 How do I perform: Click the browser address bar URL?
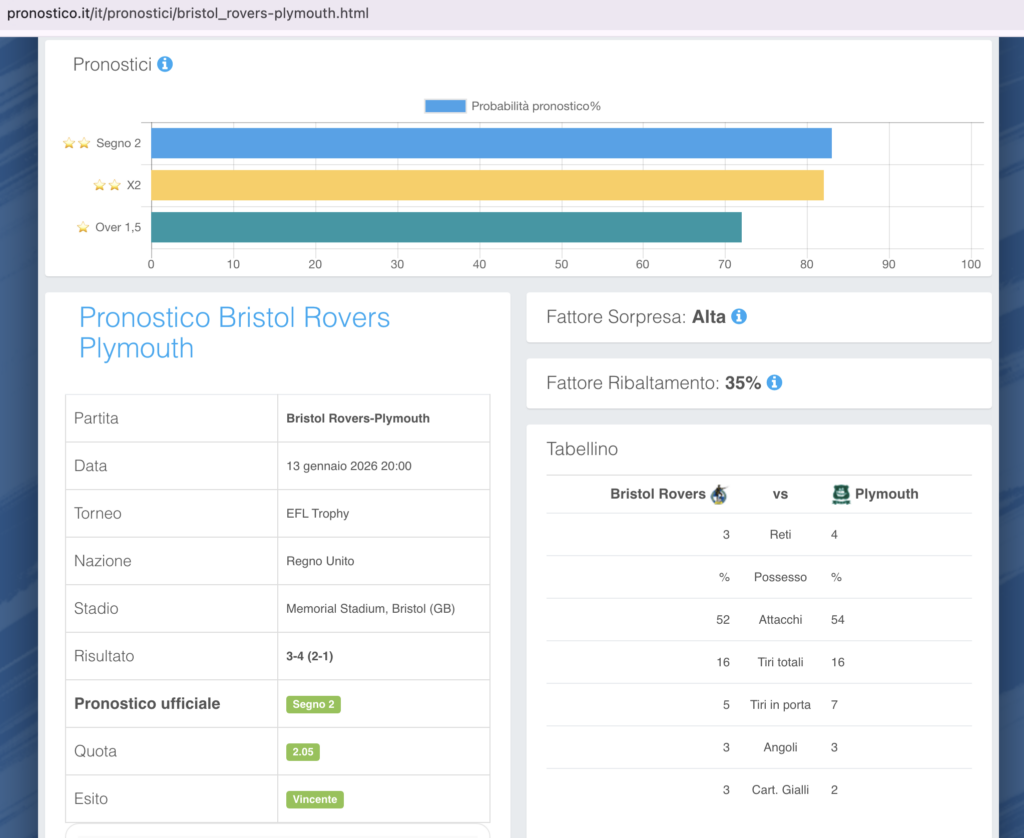pyautogui.click(x=188, y=14)
